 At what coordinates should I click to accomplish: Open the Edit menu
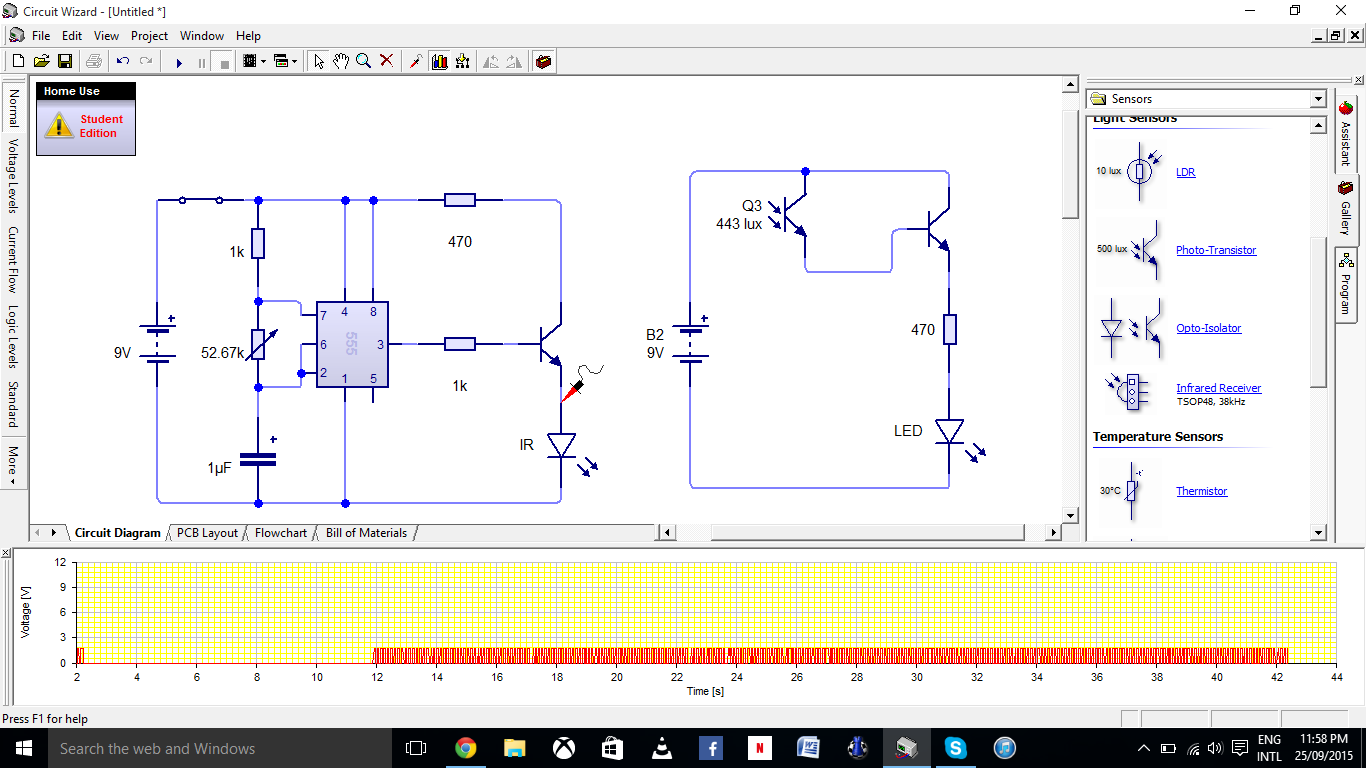[x=72, y=35]
